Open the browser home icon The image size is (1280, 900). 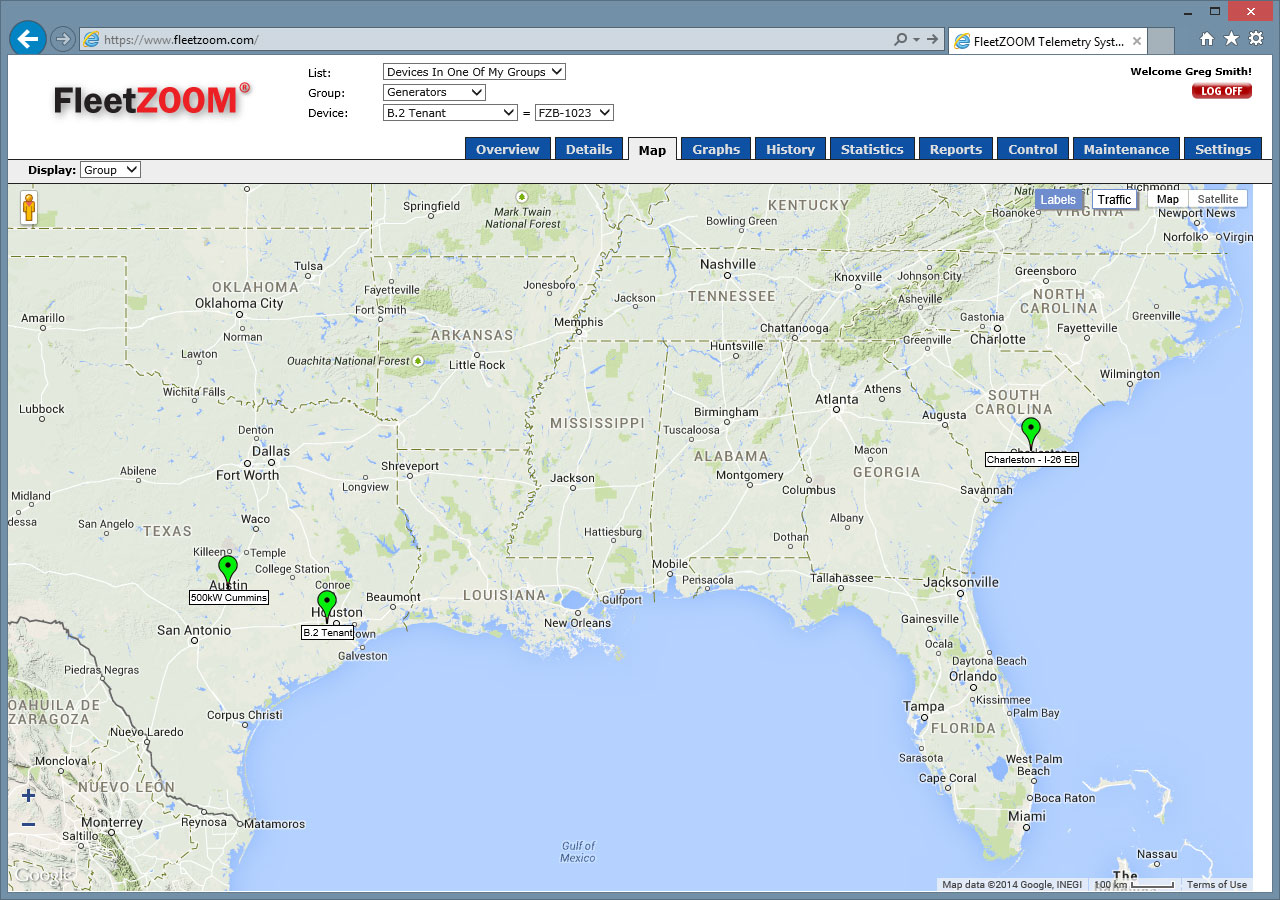pos(1207,39)
